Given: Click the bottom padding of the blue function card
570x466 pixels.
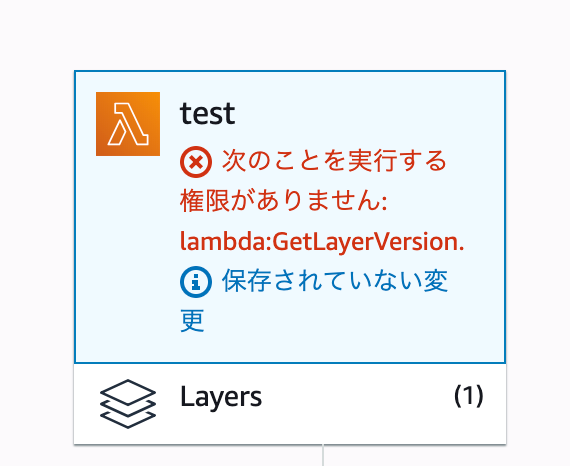Looking at the screenshot, I should [x=290, y=348].
